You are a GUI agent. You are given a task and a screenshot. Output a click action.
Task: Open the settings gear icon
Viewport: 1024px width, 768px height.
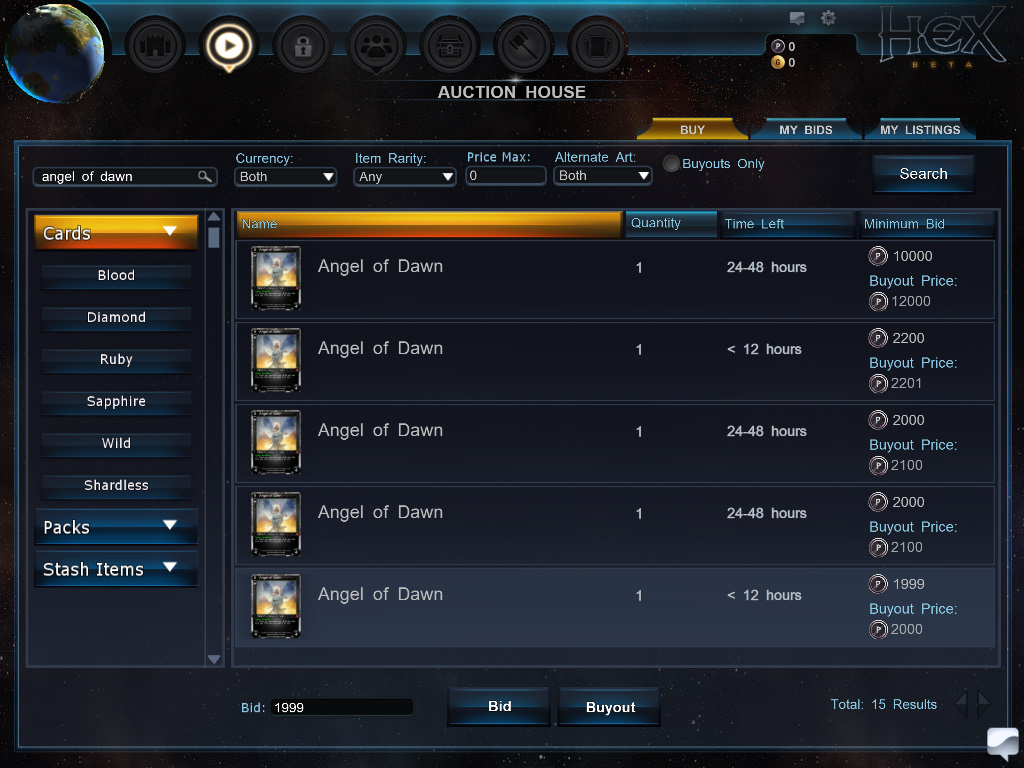[x=828, y=18]
